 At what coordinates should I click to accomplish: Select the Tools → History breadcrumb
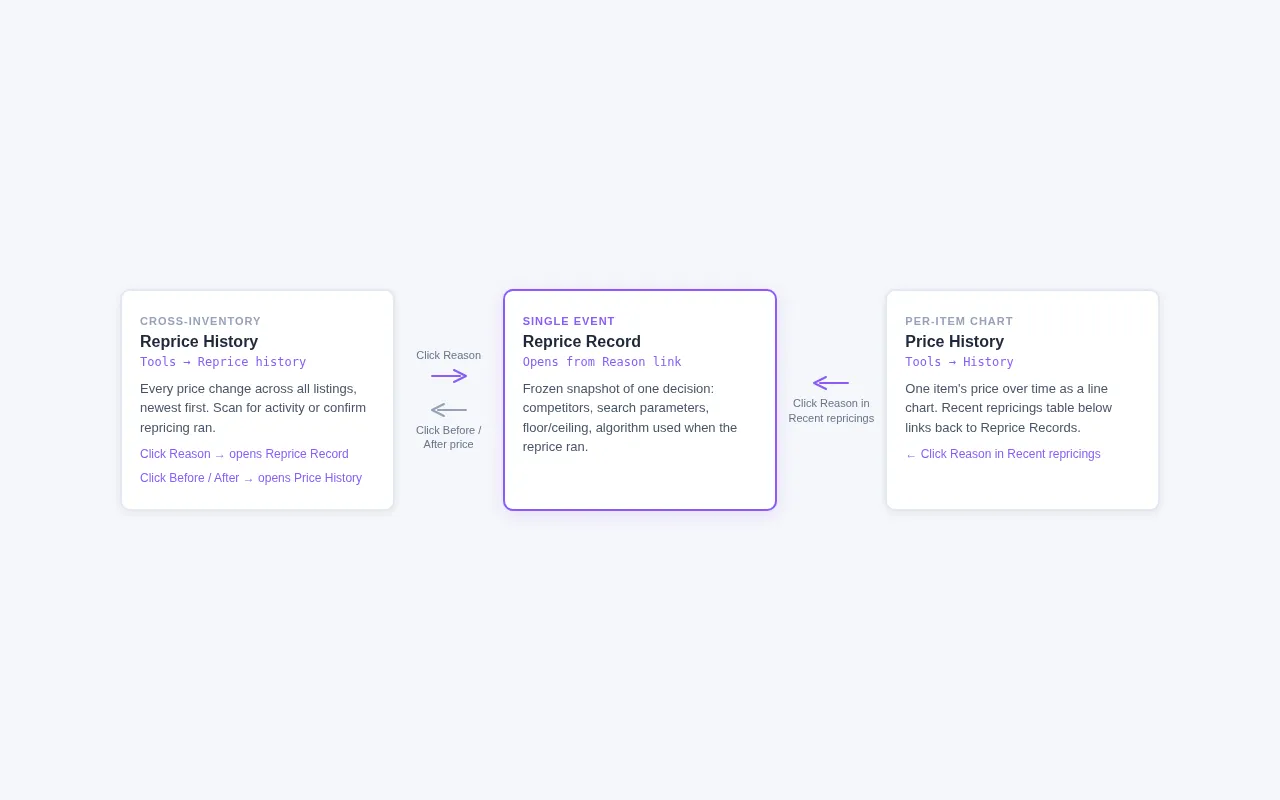pos(959,362)
